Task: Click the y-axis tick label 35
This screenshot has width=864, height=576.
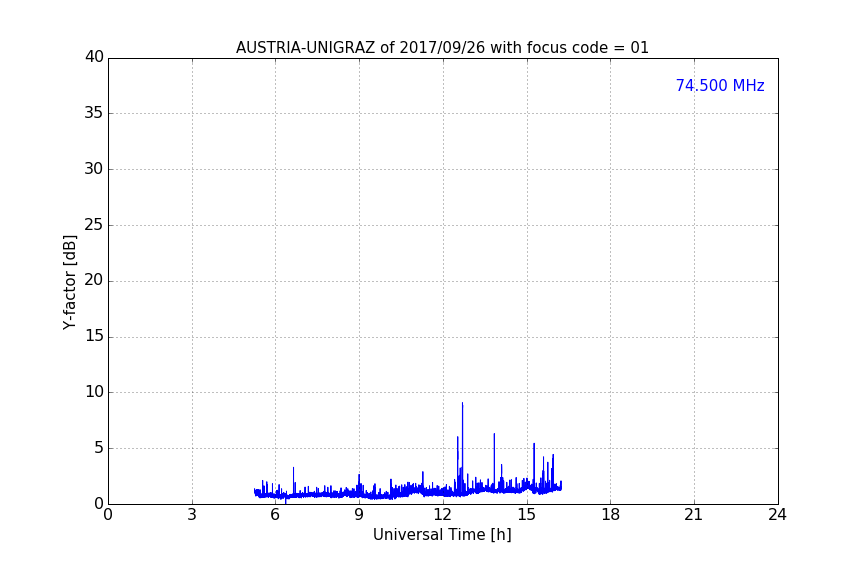Action: [94, 113]
